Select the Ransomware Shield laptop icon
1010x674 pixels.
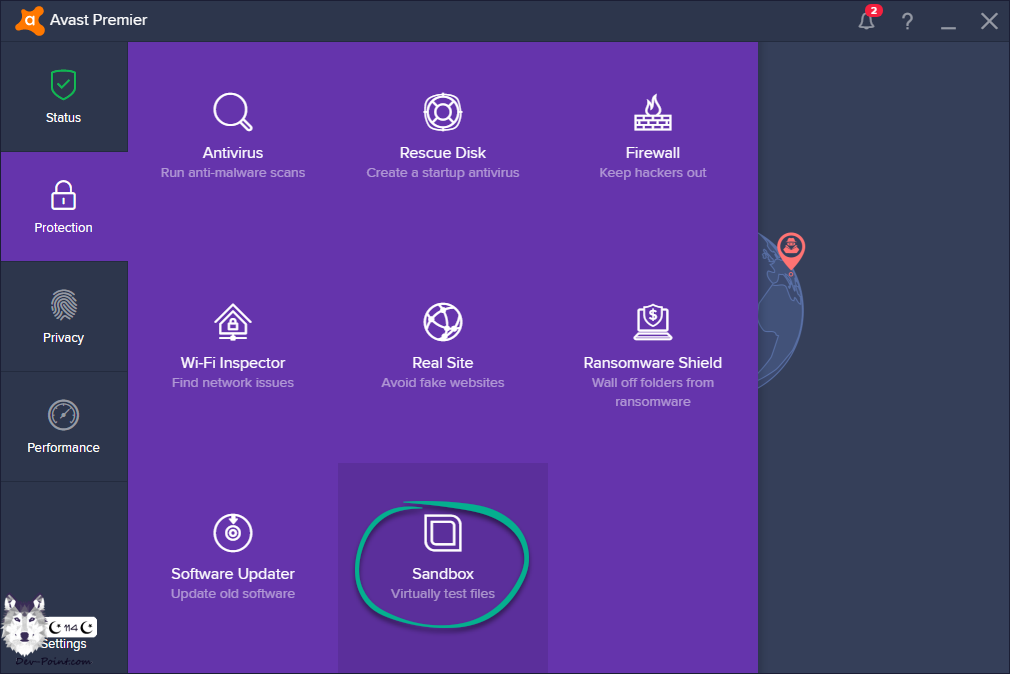coord(652,322)
